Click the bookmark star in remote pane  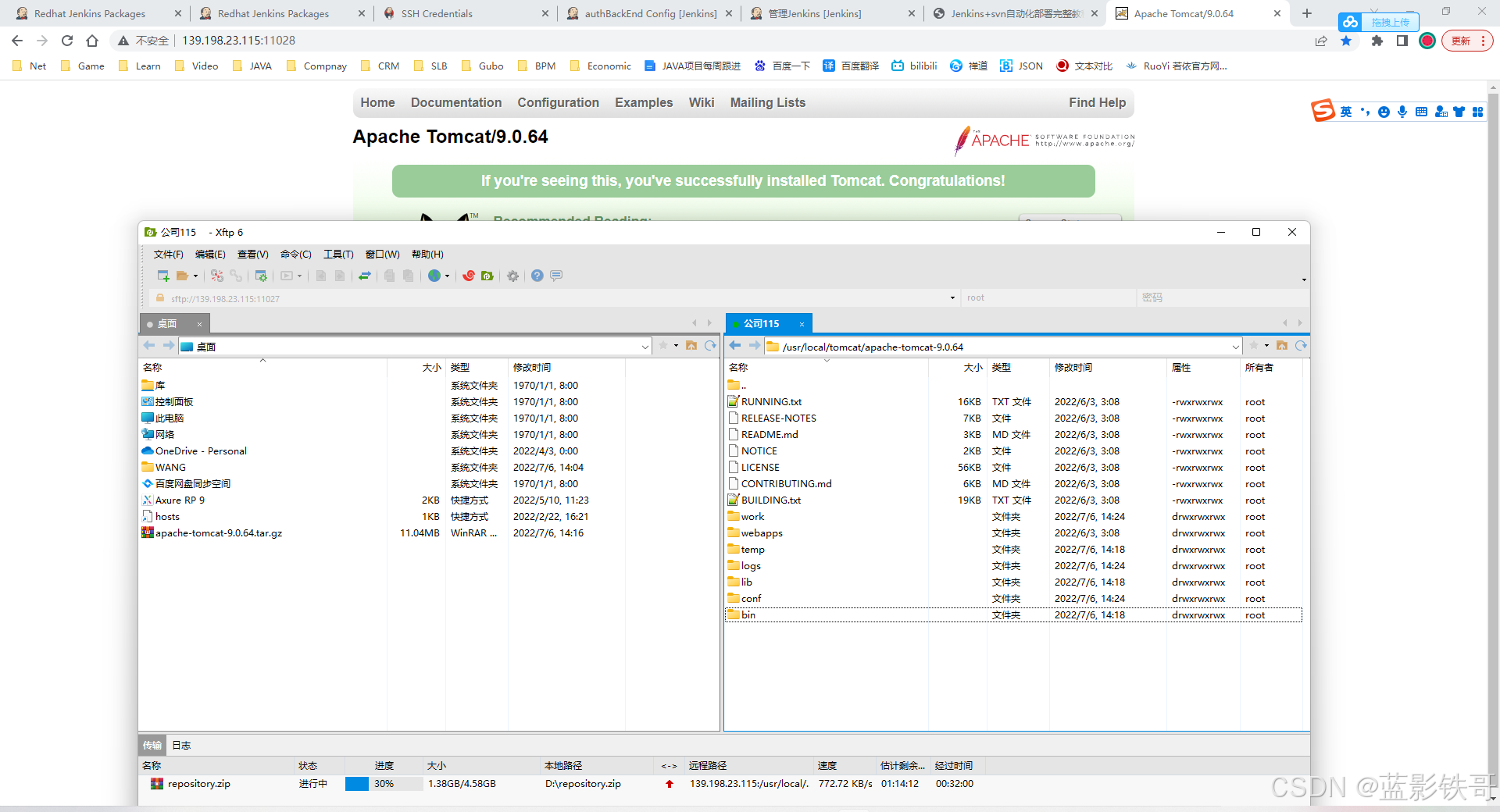click(x=1254, y=345)
